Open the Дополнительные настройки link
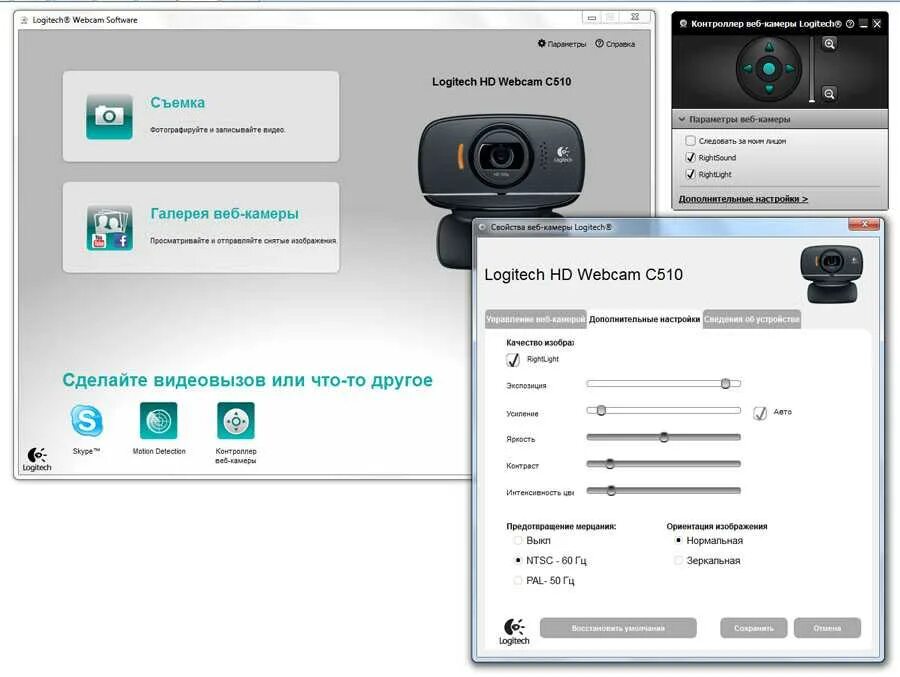 743,199
